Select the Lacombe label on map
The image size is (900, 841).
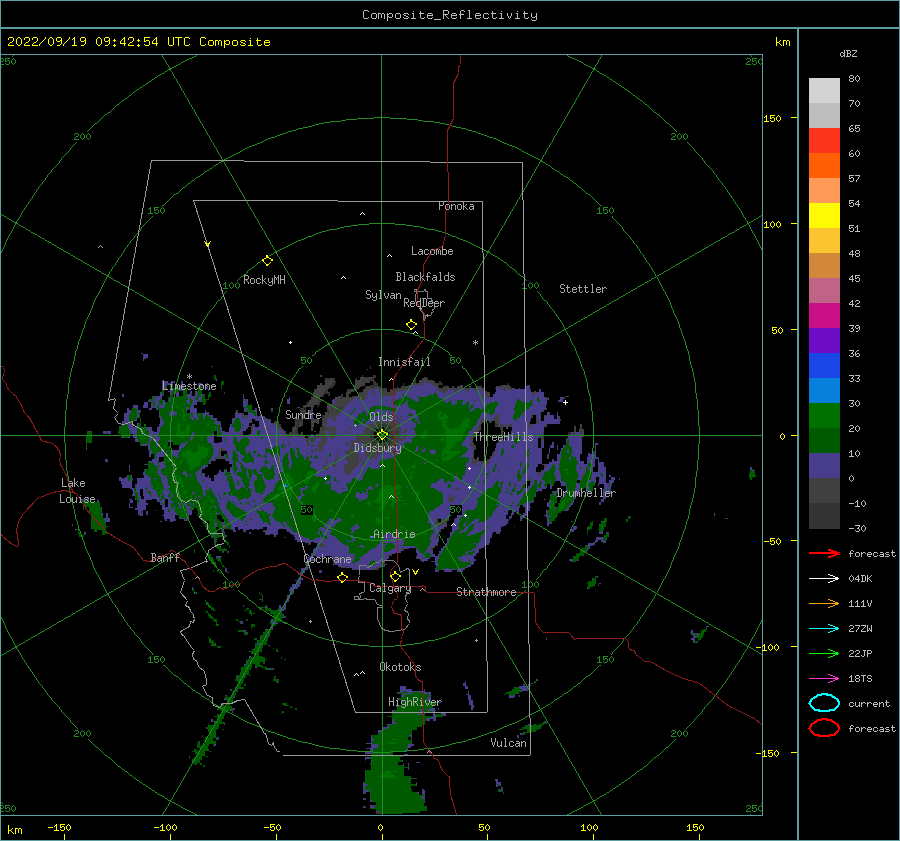[432, 251]
